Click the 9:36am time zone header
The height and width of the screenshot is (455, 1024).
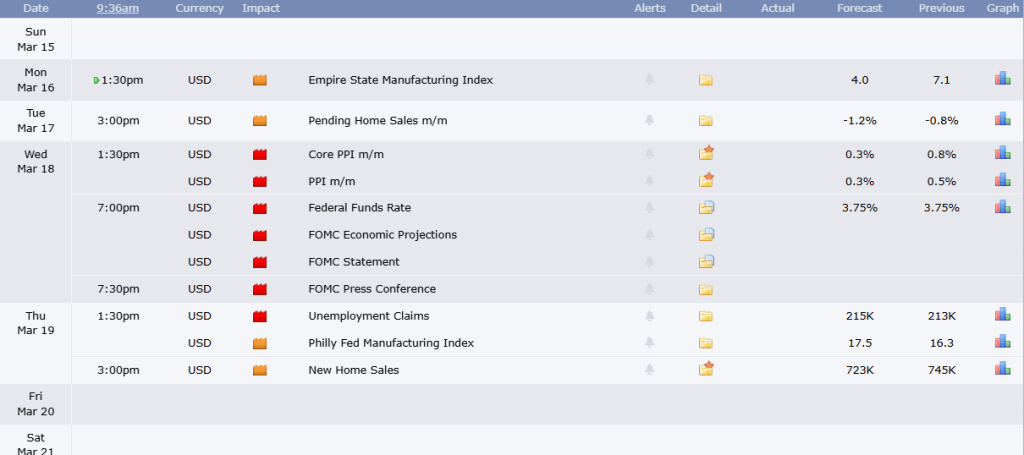click(118, 8)
